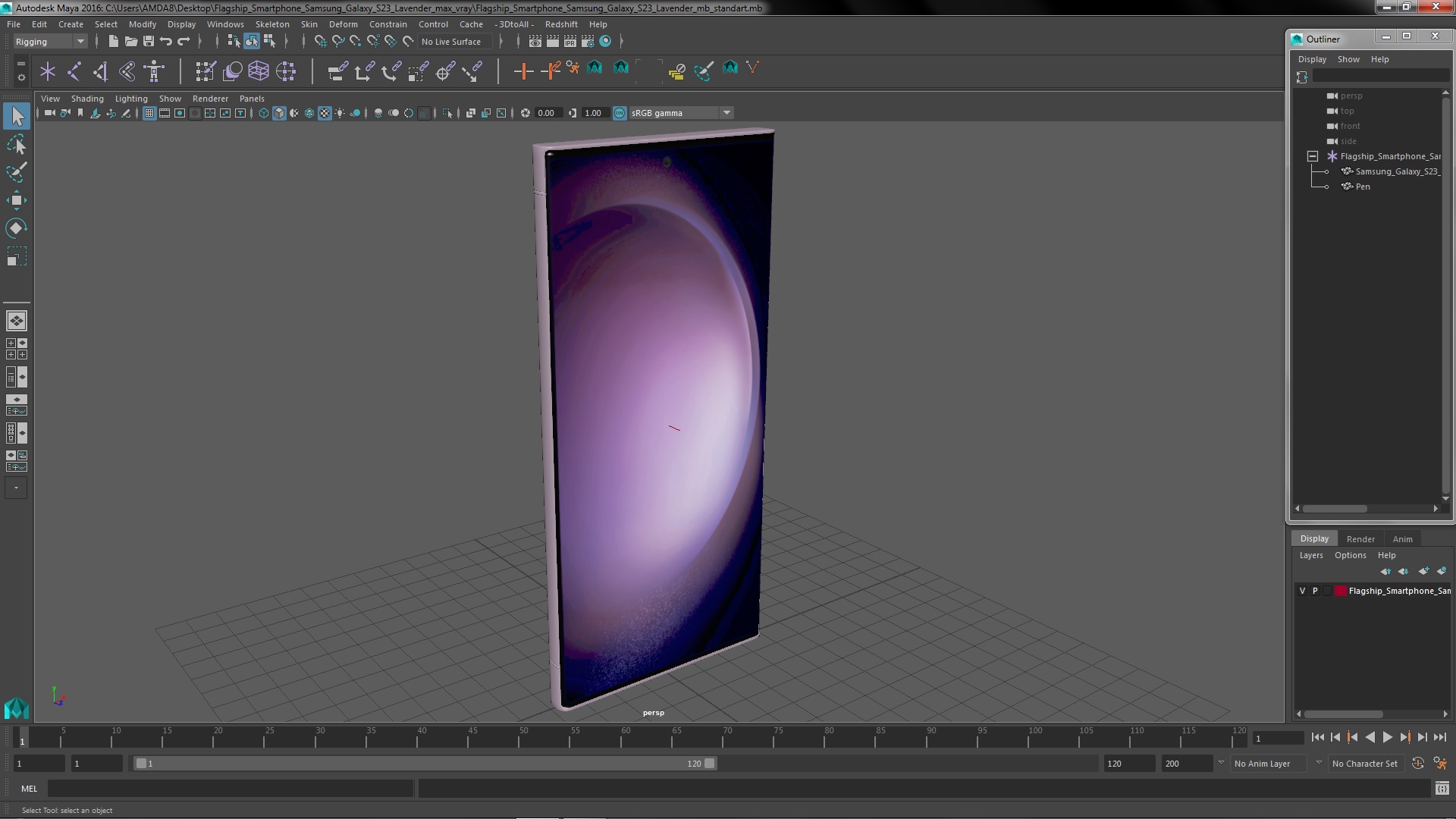Click the MEL script language toggle
1456x819 pixels.
pos(29,789)
